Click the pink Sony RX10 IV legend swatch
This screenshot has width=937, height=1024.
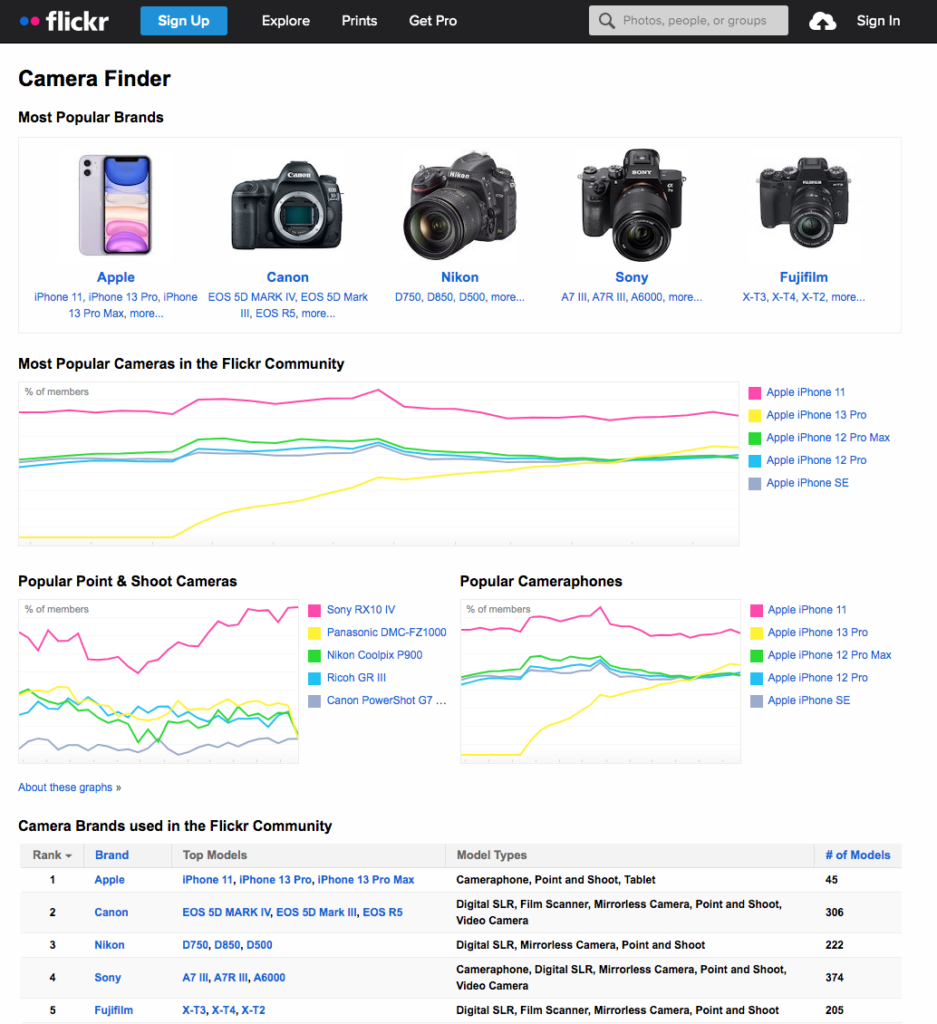[x=315, y=610]
